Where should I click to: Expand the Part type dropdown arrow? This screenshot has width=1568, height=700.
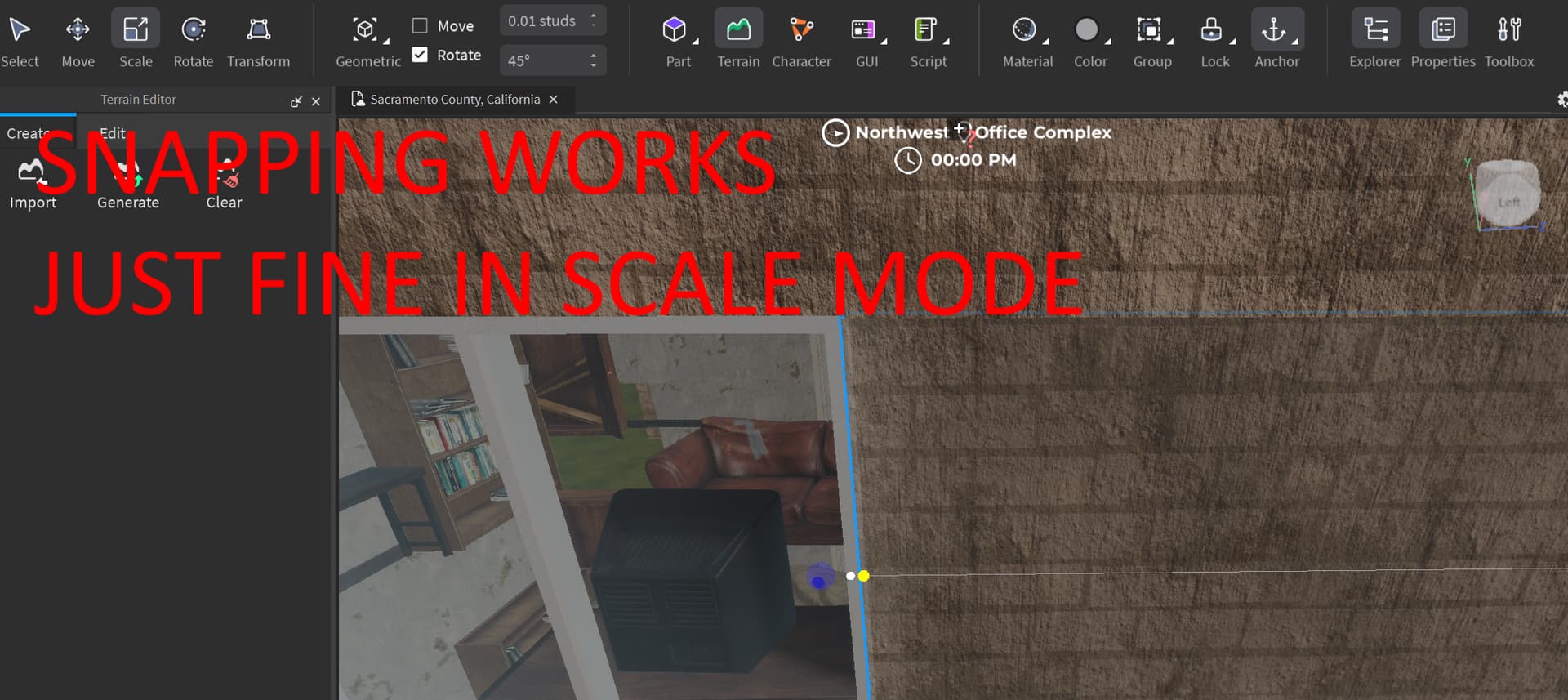(x=696, y=41)
